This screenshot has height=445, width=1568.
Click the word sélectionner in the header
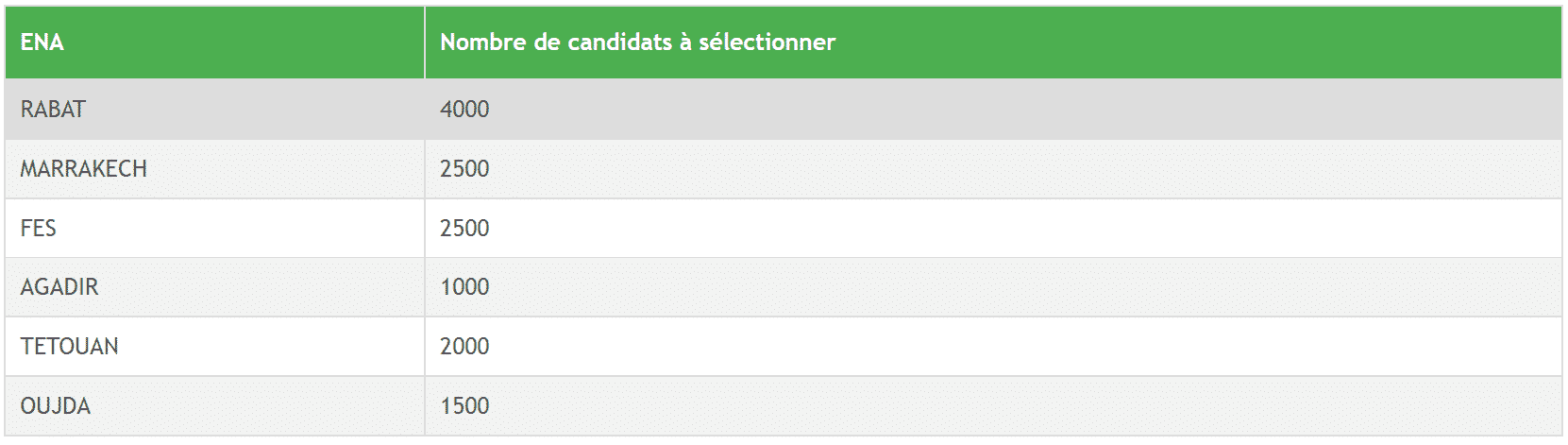(x=767, y=43)
